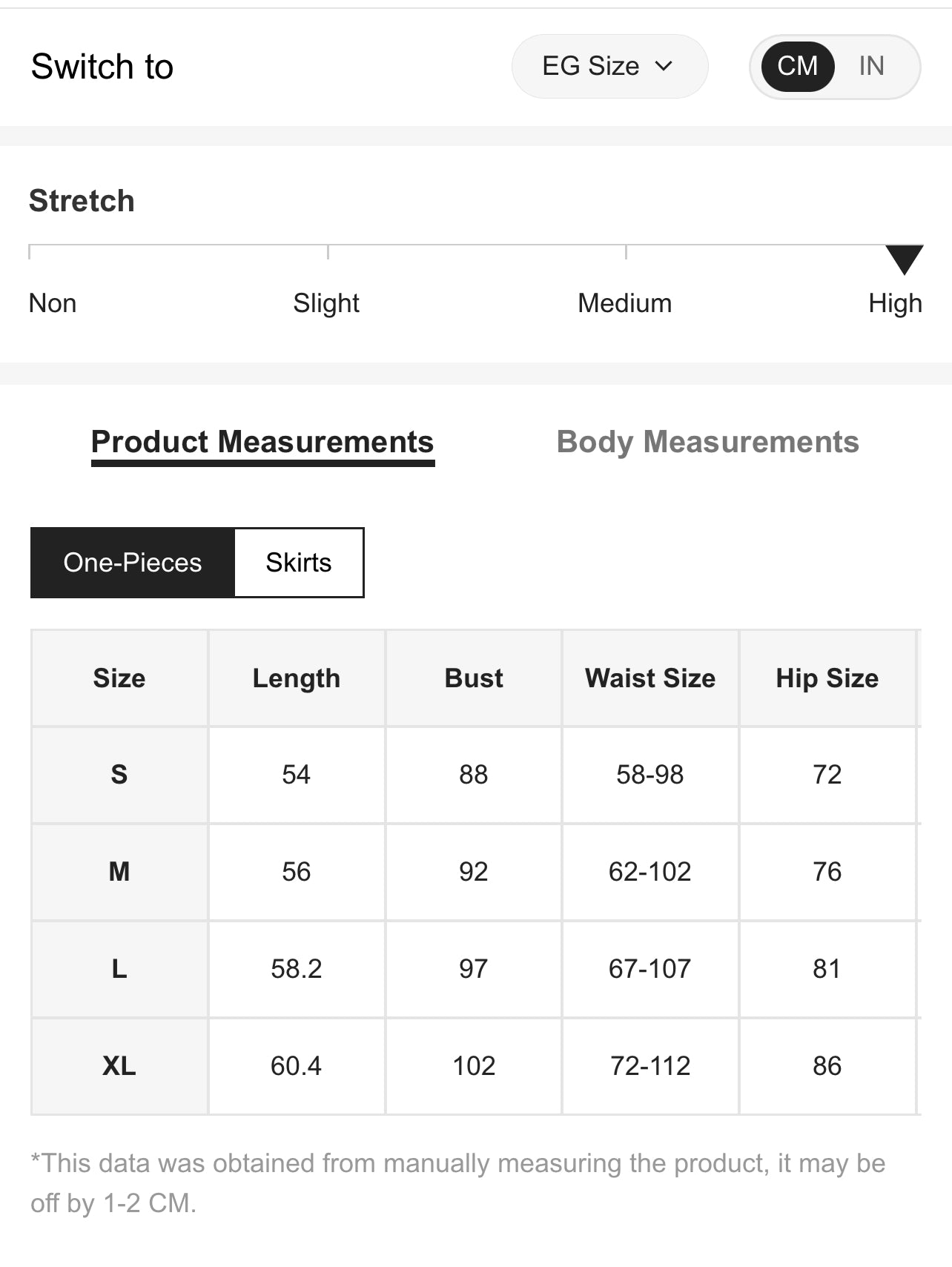
Task: Click the Medium stretch label
Action: pyautogui.click(x=624, y=303)
